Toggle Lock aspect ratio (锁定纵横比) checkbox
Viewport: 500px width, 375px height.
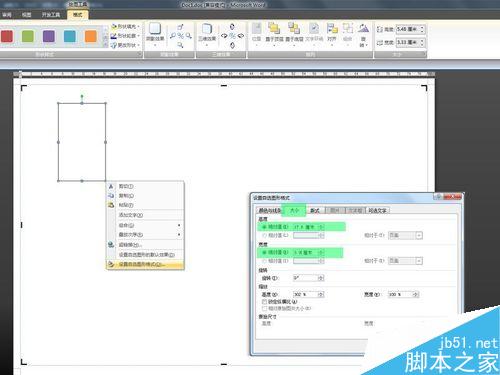pyautogui.click(x=265, y=302)
